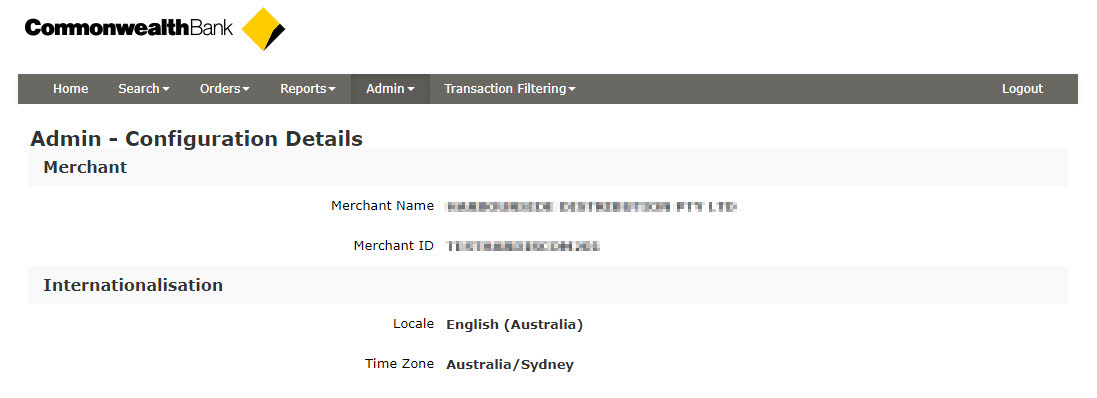Click the Australia/Sydney time zone value
The height and width of the screenshot is (398, 1097).
510,364
